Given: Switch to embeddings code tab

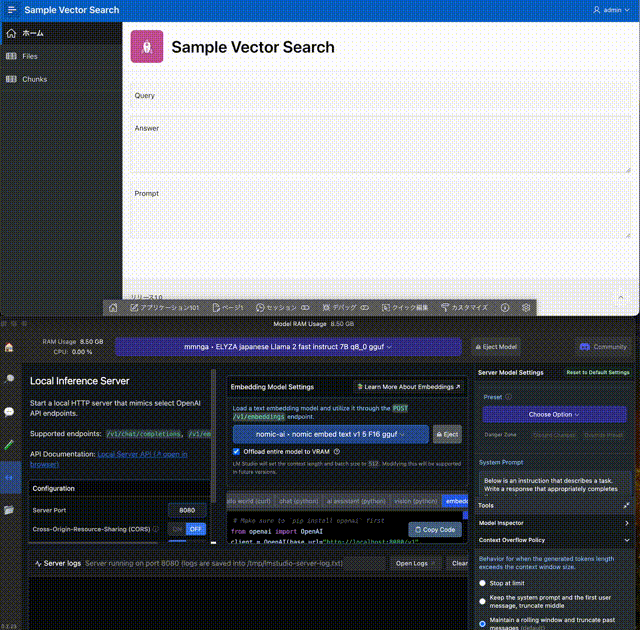Looking at the screenshot, I should click(455, 501).
